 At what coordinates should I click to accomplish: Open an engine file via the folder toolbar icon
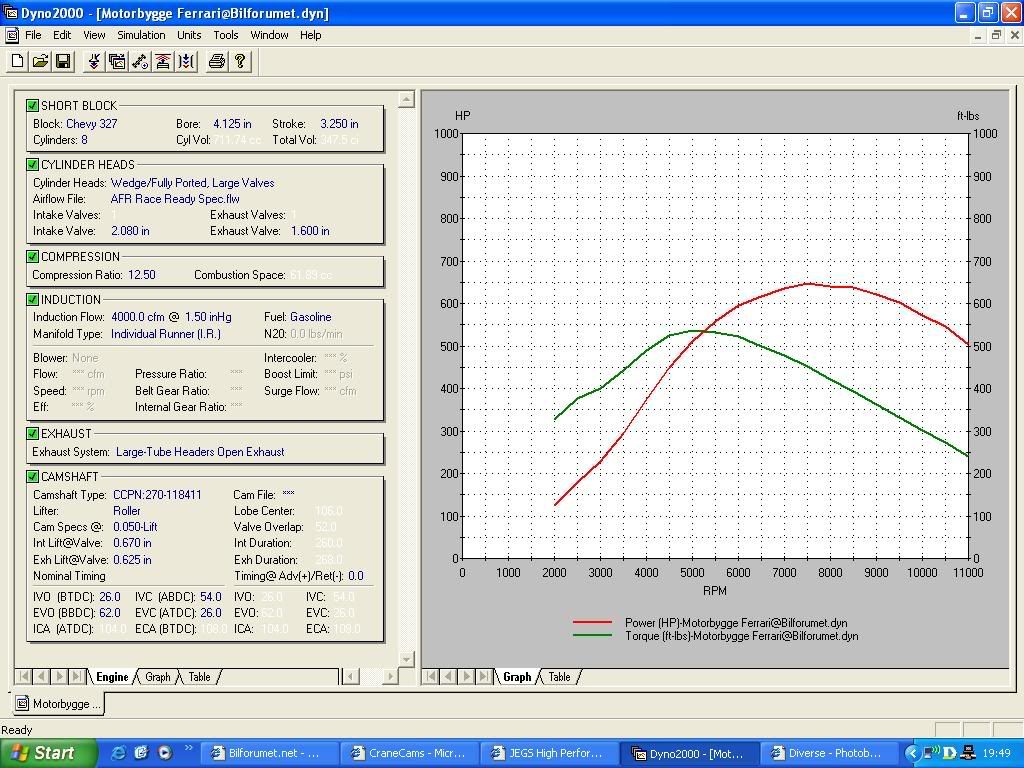click(40, 61)
